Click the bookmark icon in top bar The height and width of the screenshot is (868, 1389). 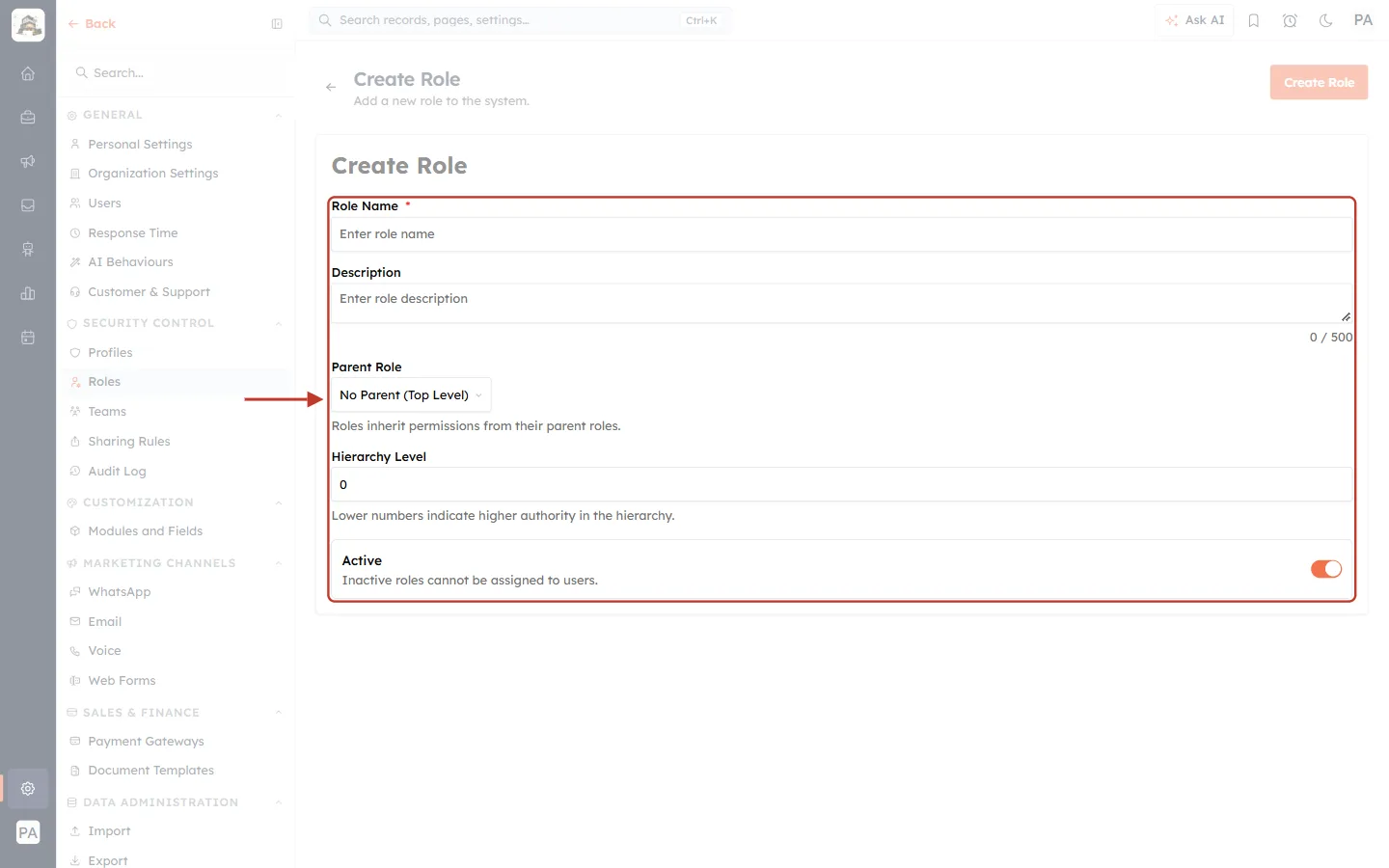pyautogui.click(x=1254, y=20)
